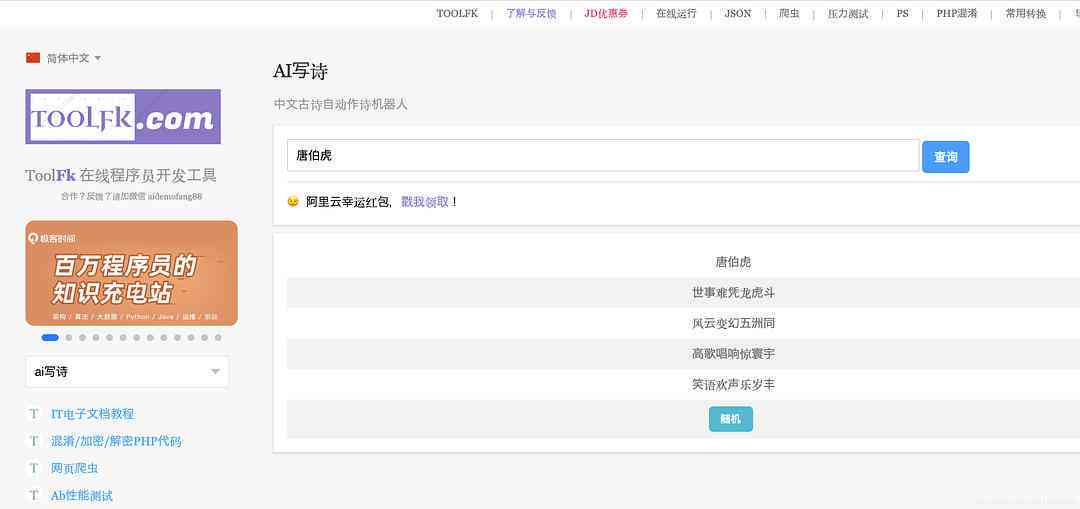Open TOOLFK in the top navigation
The image size is (1080, 509).
click(x=457, y=13)
